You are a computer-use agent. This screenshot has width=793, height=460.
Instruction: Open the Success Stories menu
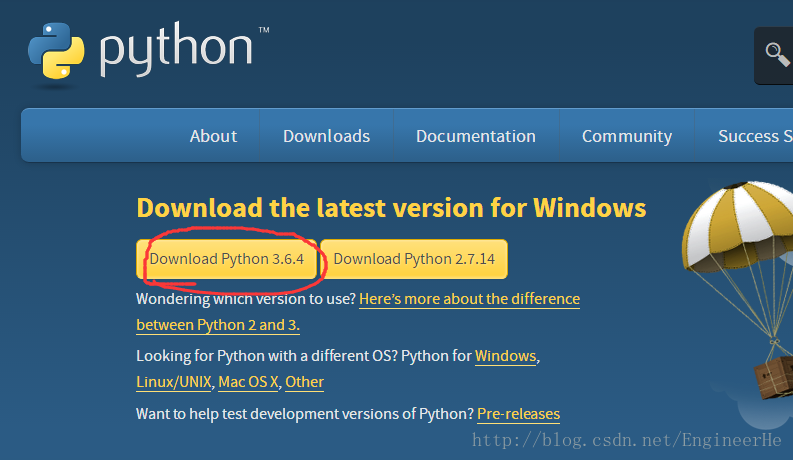[755, 135]
